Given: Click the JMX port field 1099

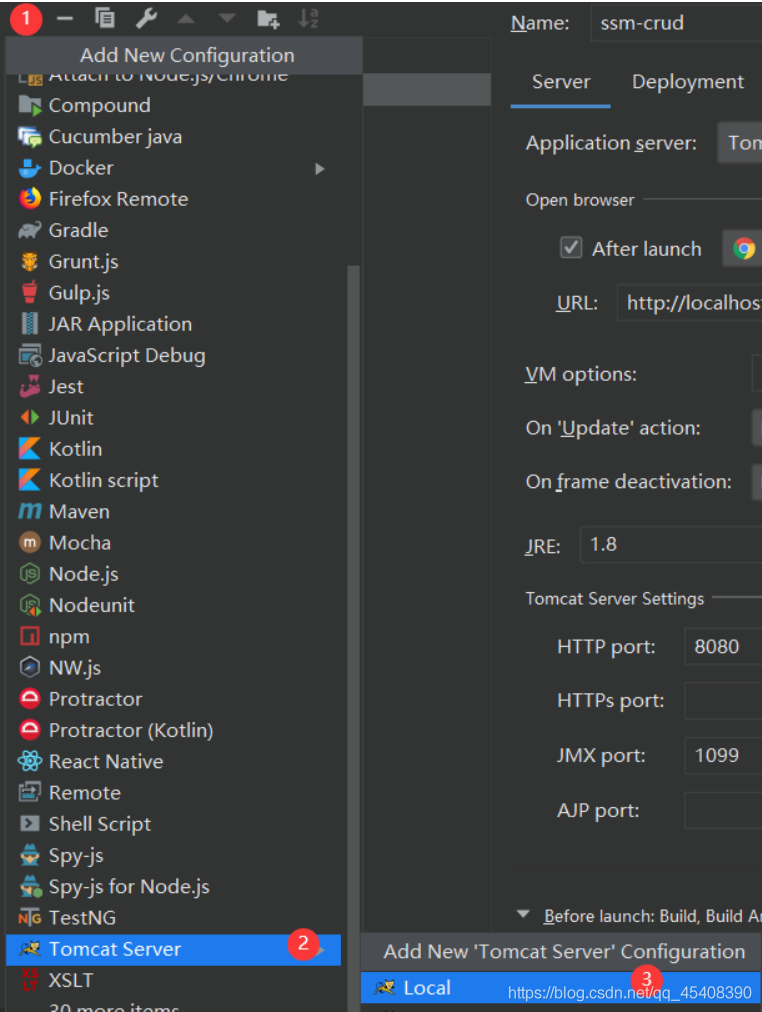Looking at the screenshot, I should pyautogui.click(x=723, y=756).
